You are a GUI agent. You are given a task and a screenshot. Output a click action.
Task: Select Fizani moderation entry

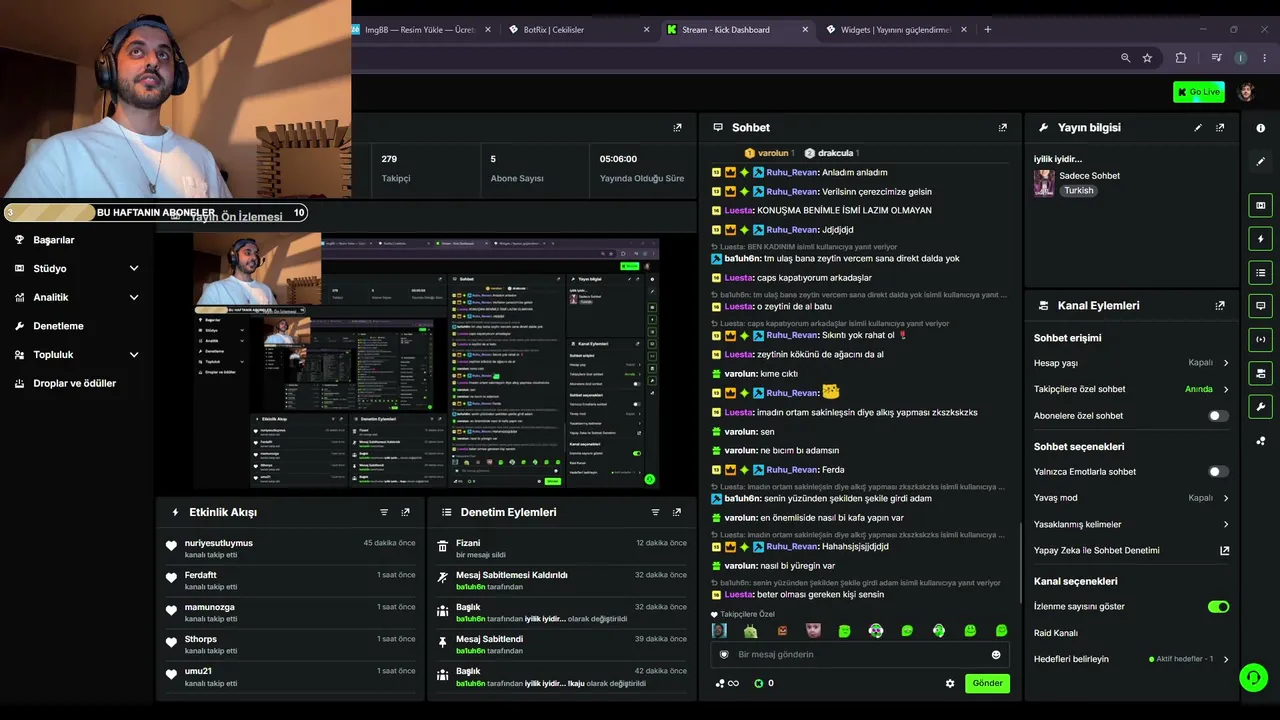[x=562, y=548]
